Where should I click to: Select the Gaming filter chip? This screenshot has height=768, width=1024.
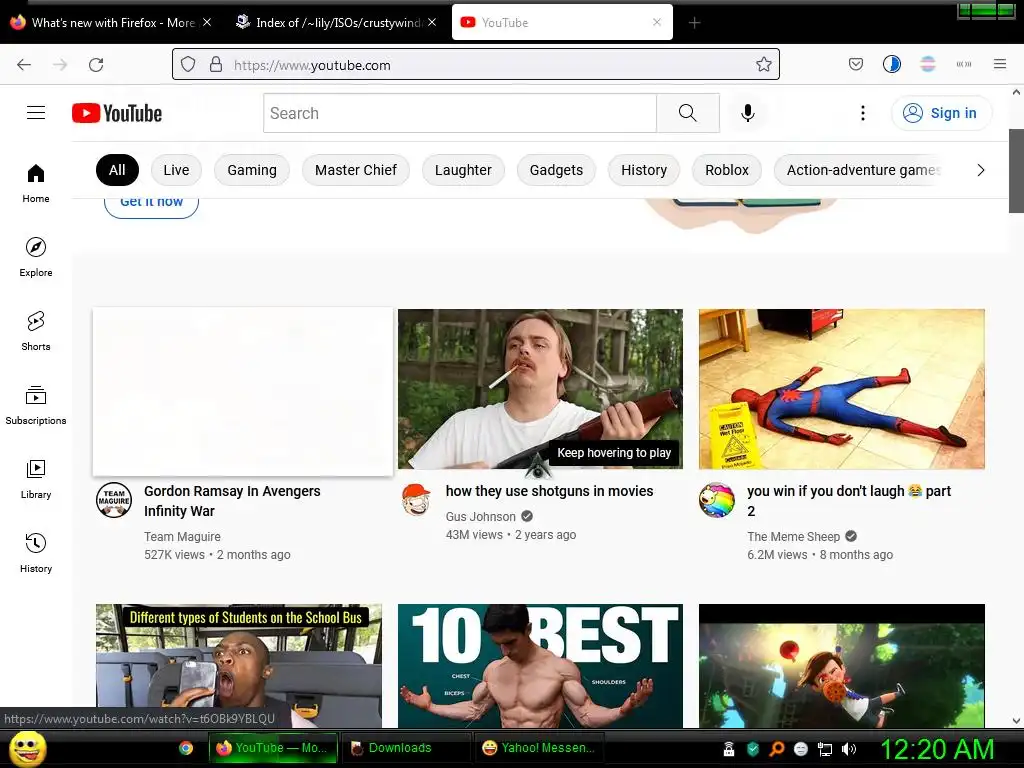251,170
